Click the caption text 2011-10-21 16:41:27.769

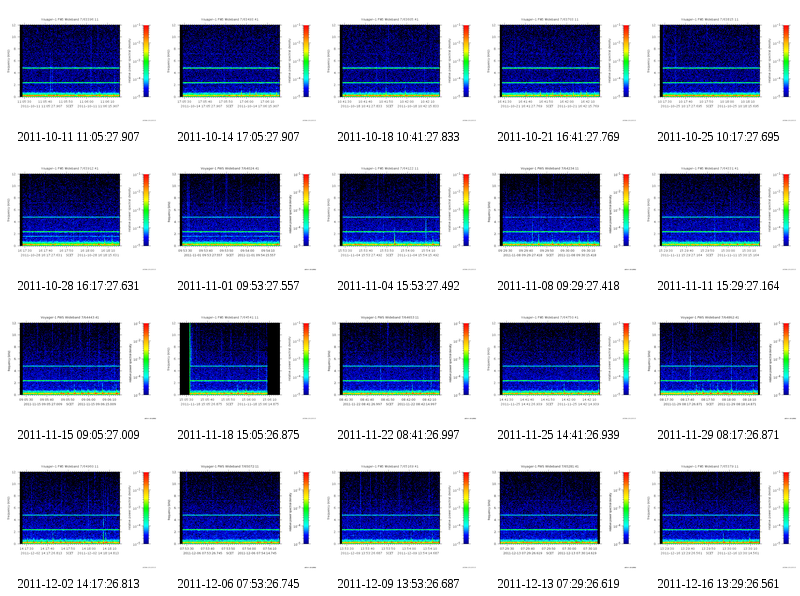tap(559, 137)
